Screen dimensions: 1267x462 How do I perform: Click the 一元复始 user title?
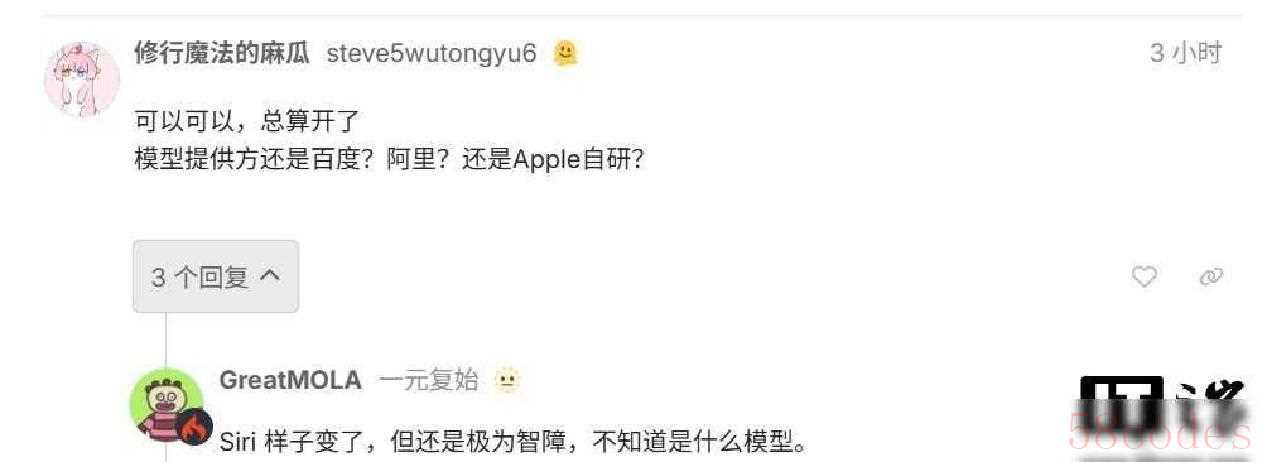(x=429, y=380)
